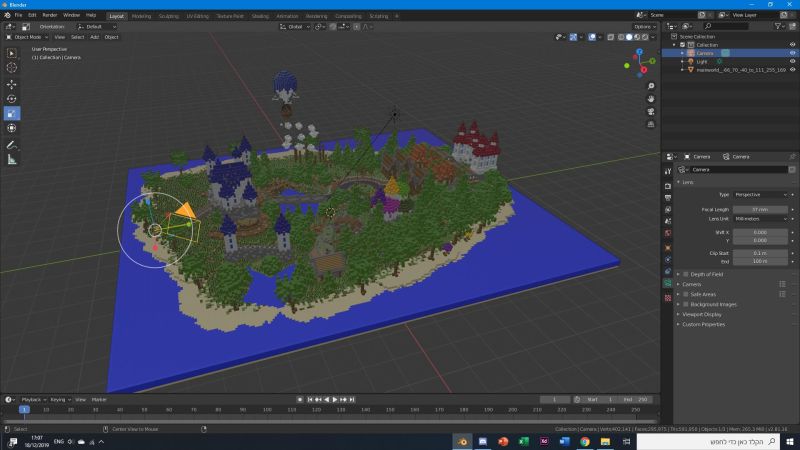Open View Layer properties tab
Image resolution: width=800 pixels, height=450 pixels.
(668, 209)
